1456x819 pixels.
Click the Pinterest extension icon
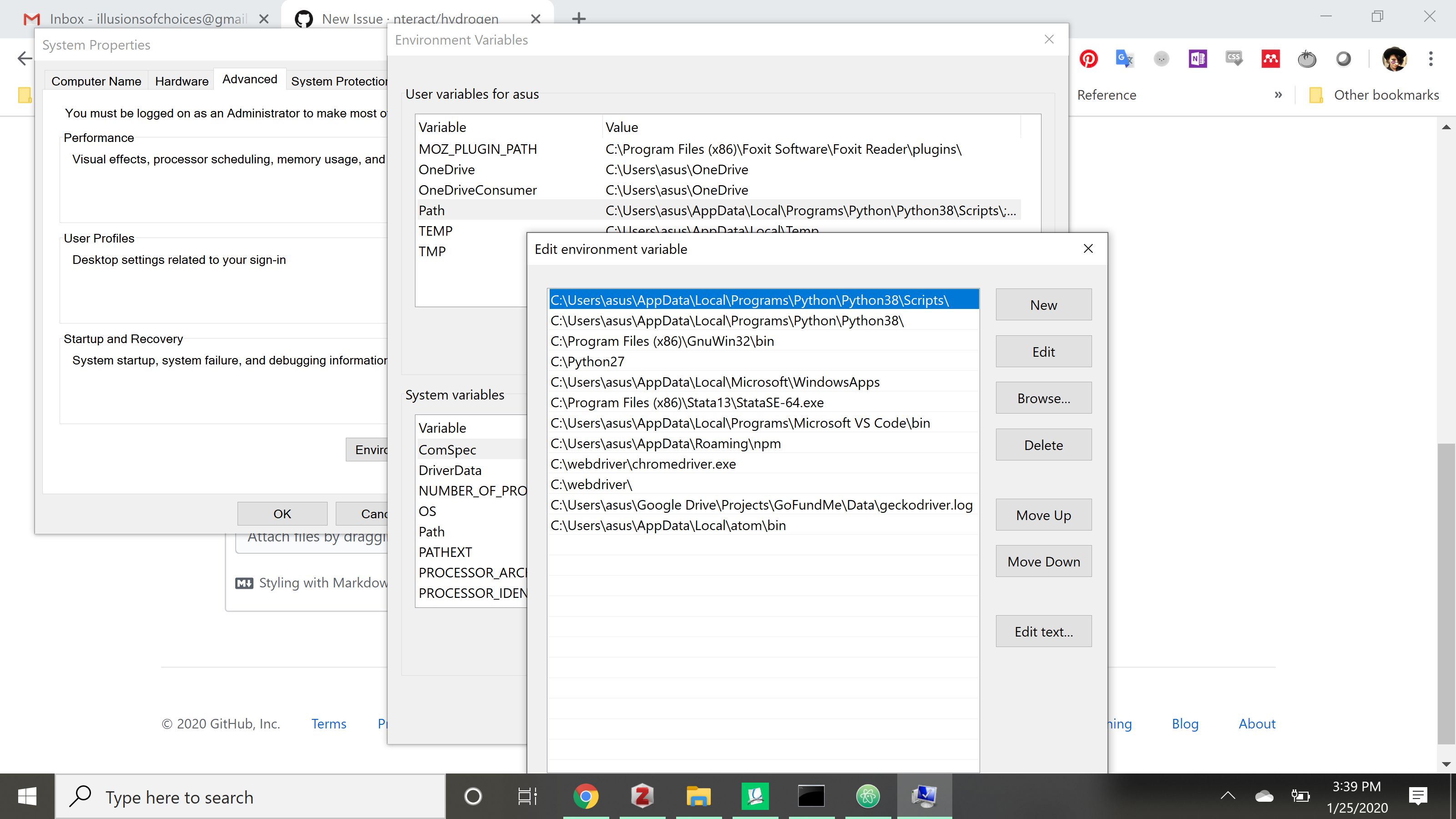click(1089, 59)
